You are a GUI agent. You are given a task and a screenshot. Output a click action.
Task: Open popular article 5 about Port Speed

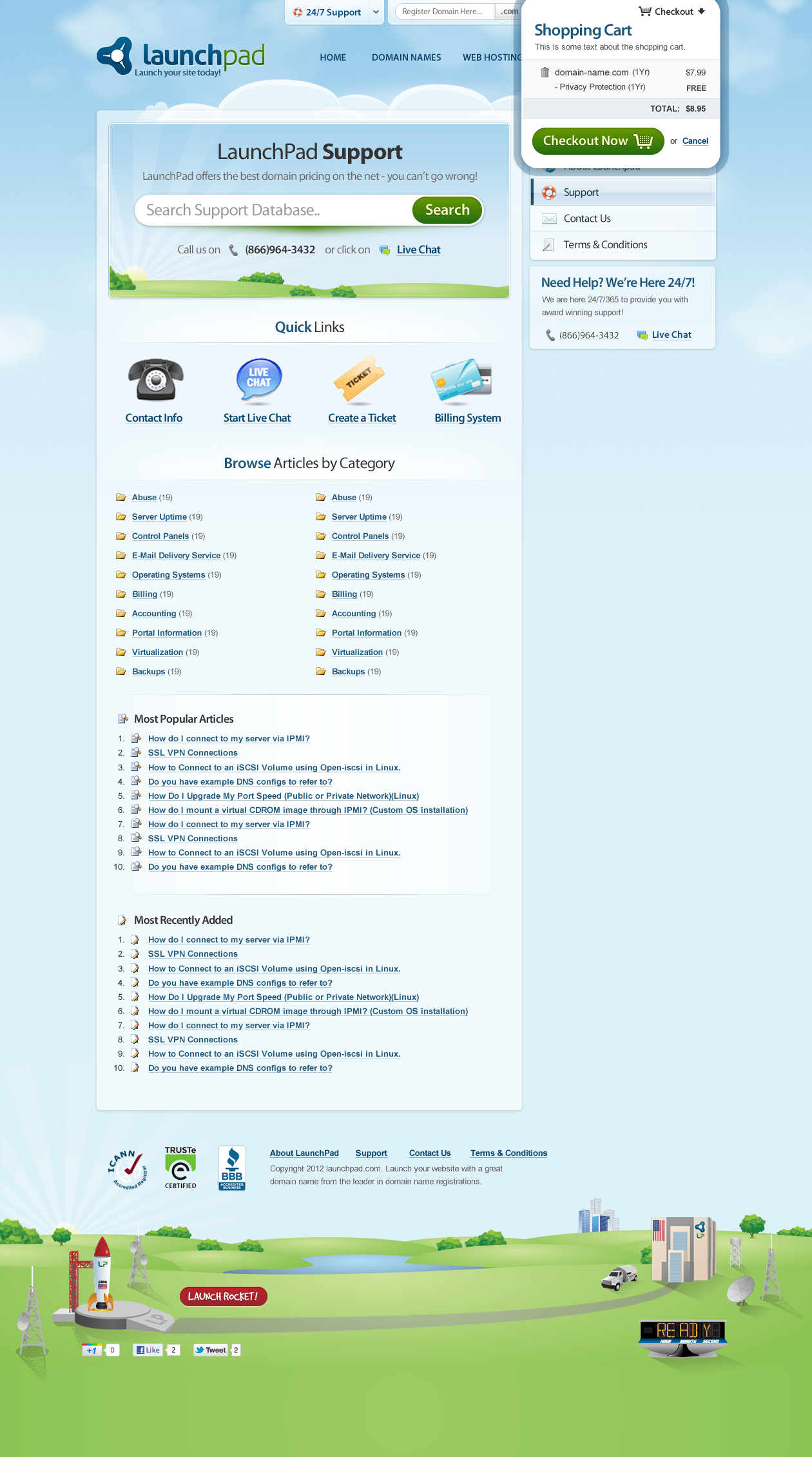pyautogui.click(x=284, y=796)
